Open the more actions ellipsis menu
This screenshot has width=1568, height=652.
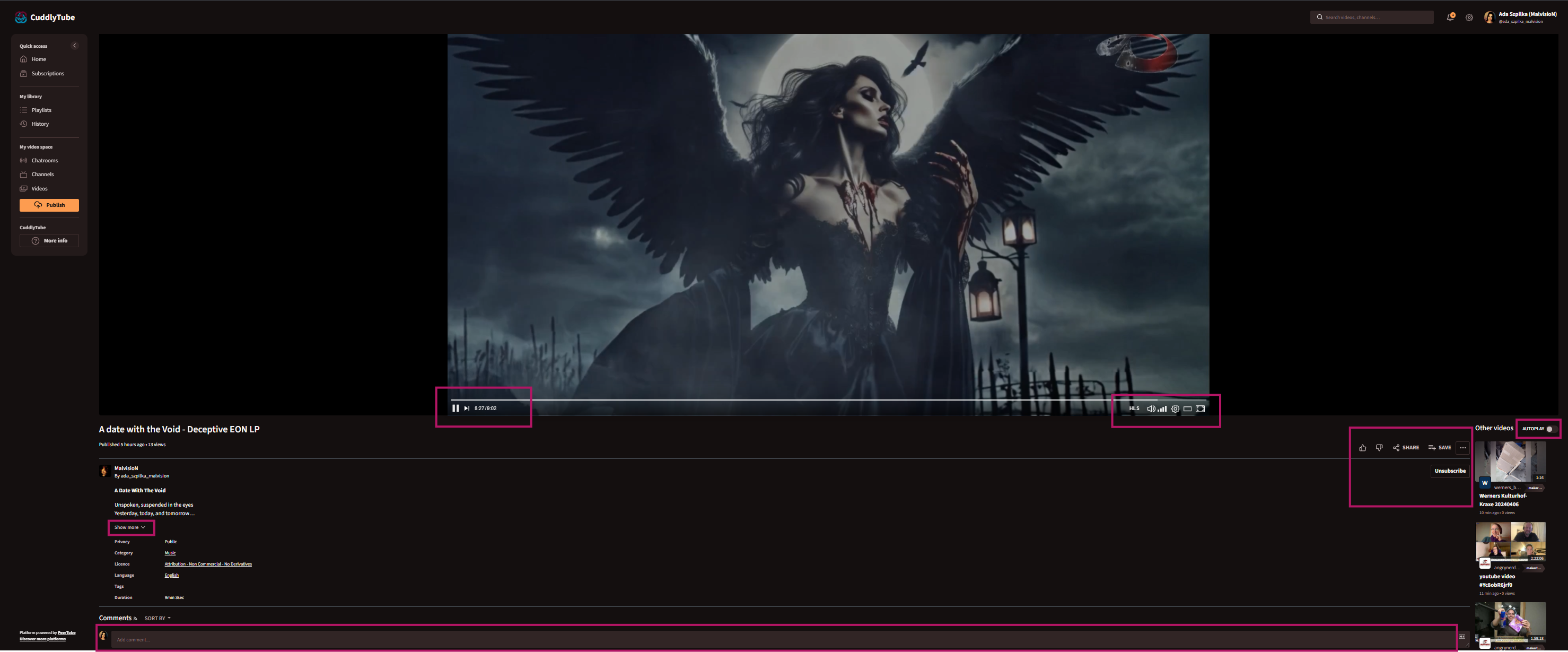(1462, 448)
